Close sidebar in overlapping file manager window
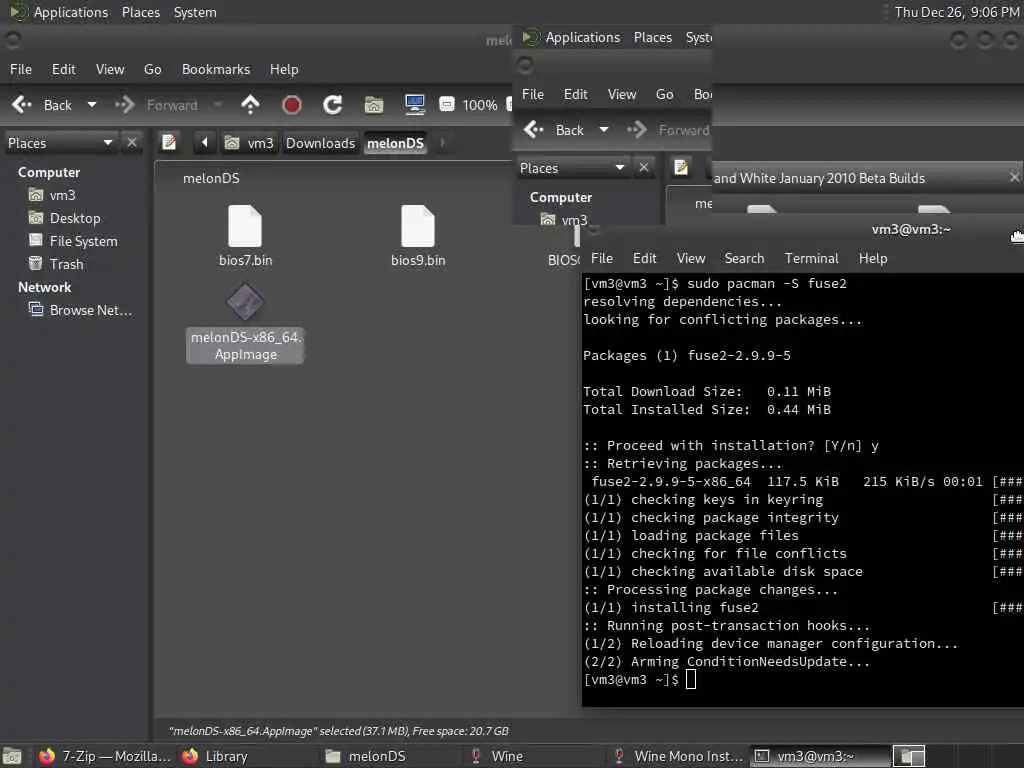 644,167
